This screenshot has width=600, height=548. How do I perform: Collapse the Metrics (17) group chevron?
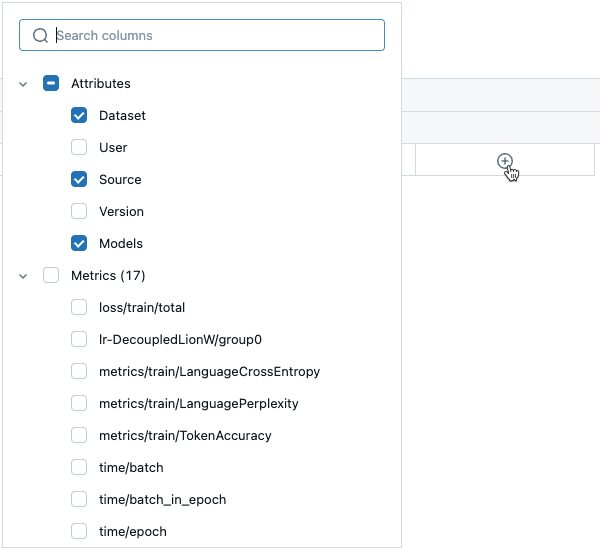(23, 276)
